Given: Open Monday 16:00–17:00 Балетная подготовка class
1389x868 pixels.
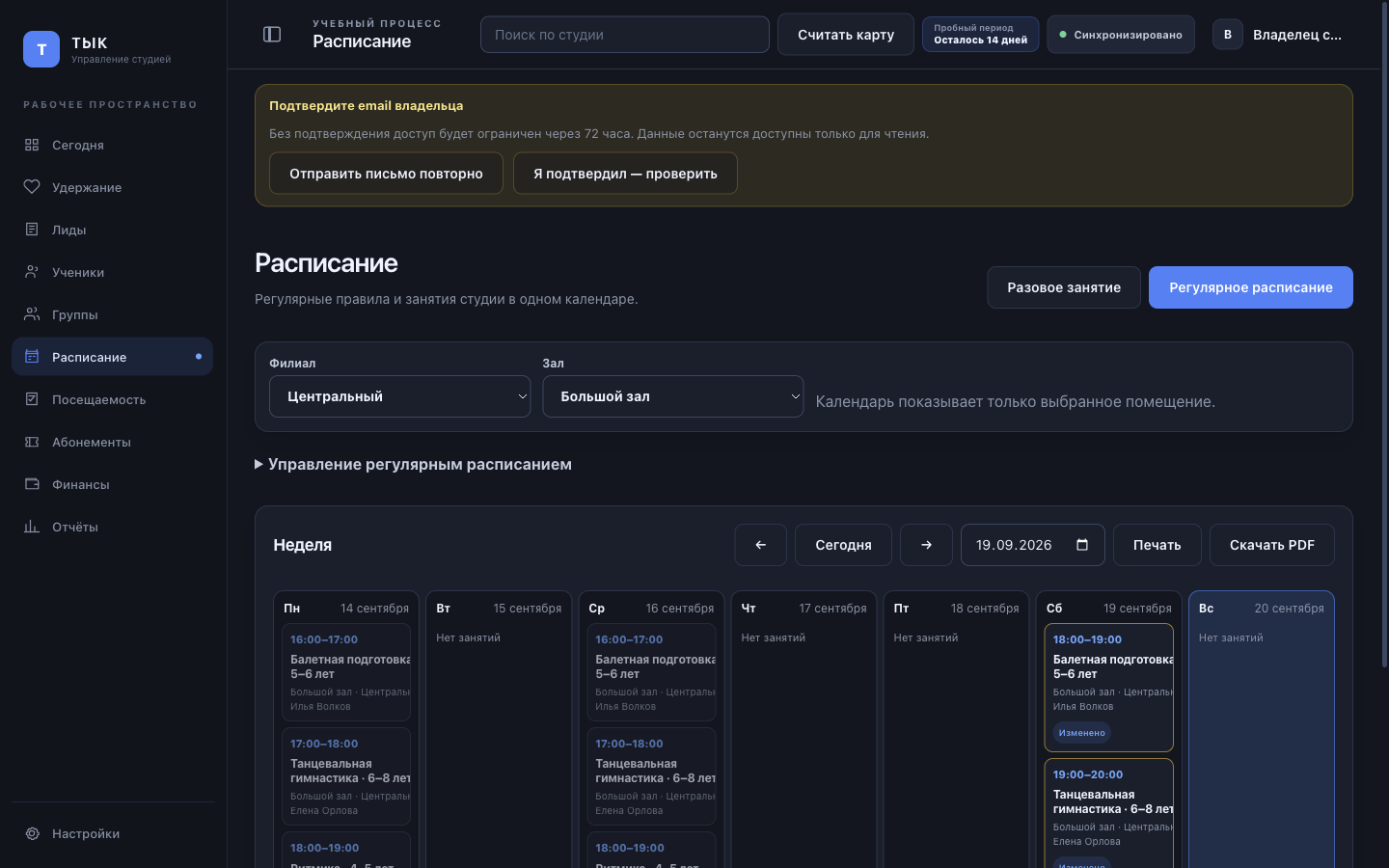Looking at the screenshot, I should coord(346,672).
